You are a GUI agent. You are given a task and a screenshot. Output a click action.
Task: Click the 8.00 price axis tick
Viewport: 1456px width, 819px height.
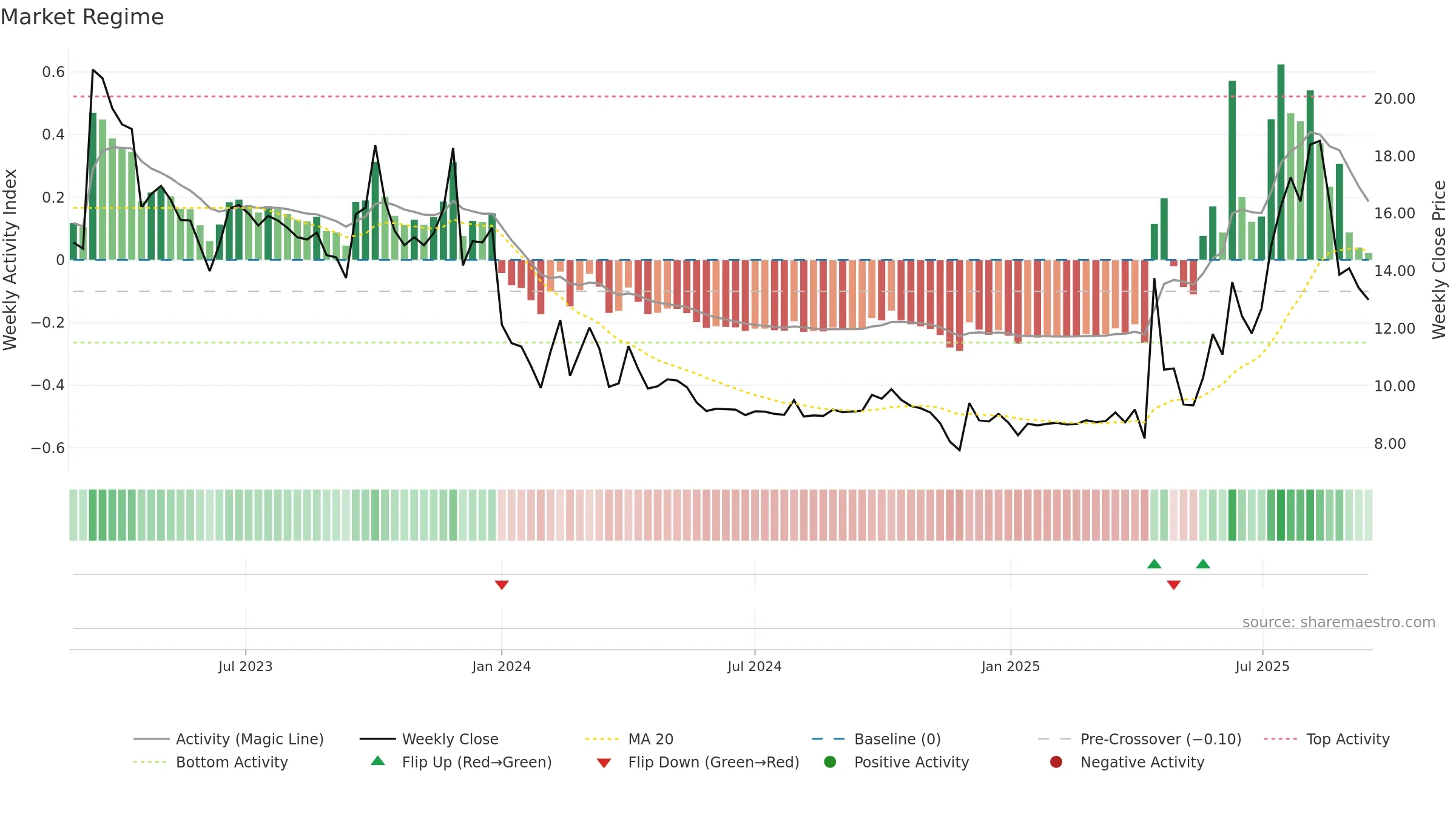pos(1390,444)
